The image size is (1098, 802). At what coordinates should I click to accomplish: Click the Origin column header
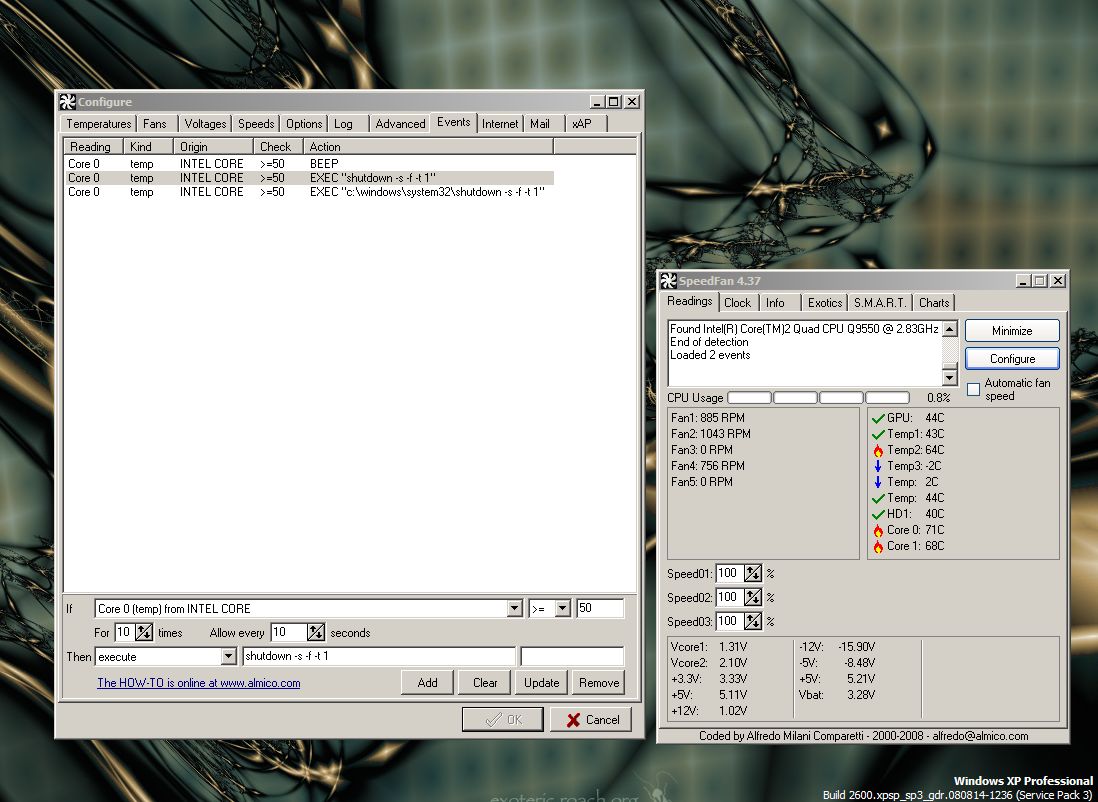click(214, 146)
